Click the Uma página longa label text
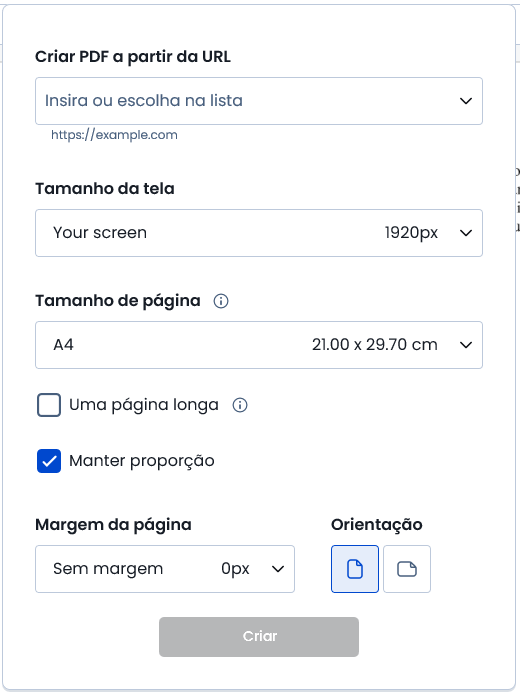 point(144,405)
